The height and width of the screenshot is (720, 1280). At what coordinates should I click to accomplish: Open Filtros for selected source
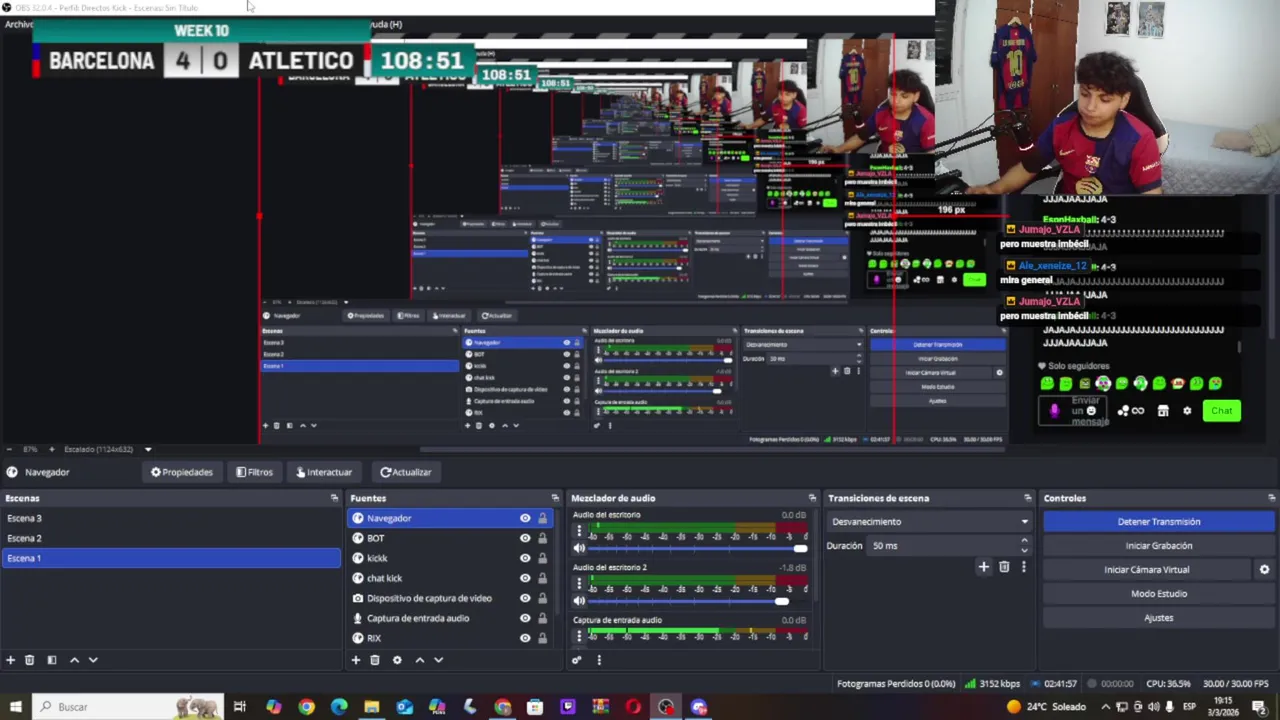[x=254, y=472]
